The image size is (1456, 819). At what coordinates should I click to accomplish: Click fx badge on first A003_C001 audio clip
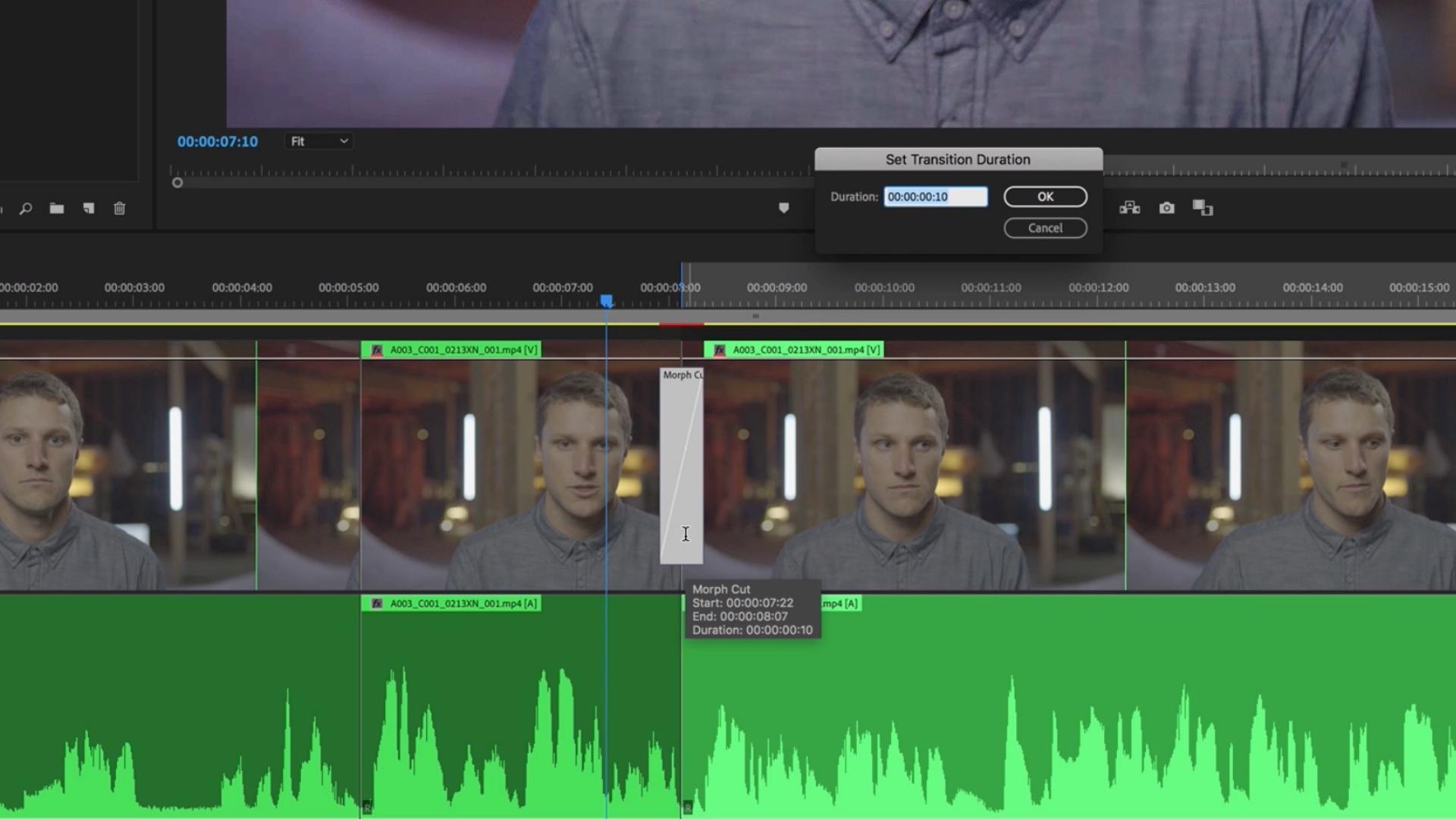[x=377, y=604]
